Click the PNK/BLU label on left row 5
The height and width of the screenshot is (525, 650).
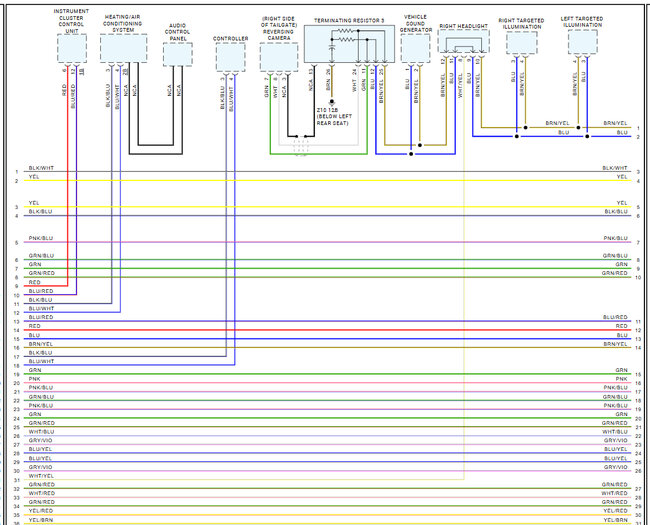[41, 238]
